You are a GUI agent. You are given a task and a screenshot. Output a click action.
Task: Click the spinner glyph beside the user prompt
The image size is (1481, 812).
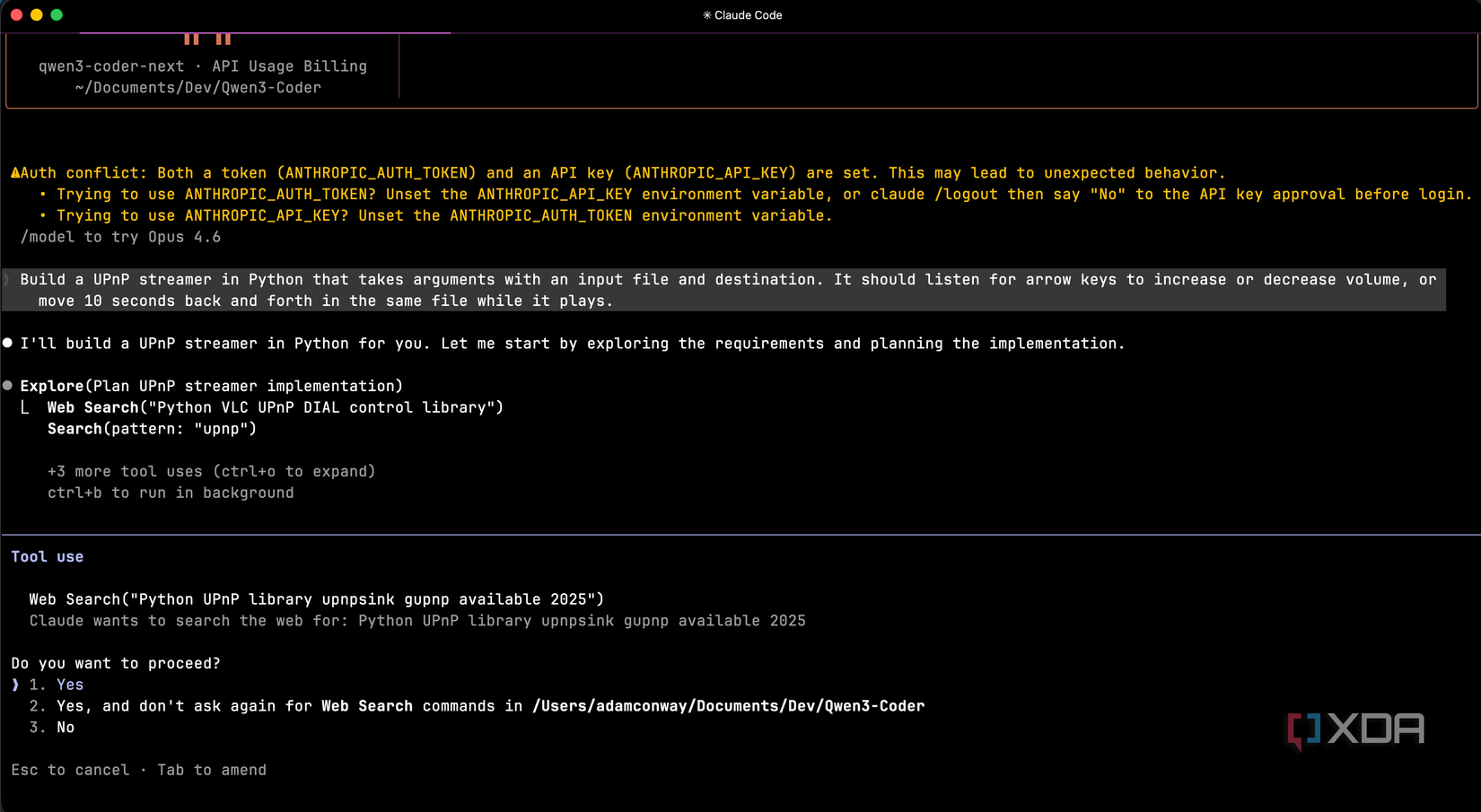pos(4,279)
